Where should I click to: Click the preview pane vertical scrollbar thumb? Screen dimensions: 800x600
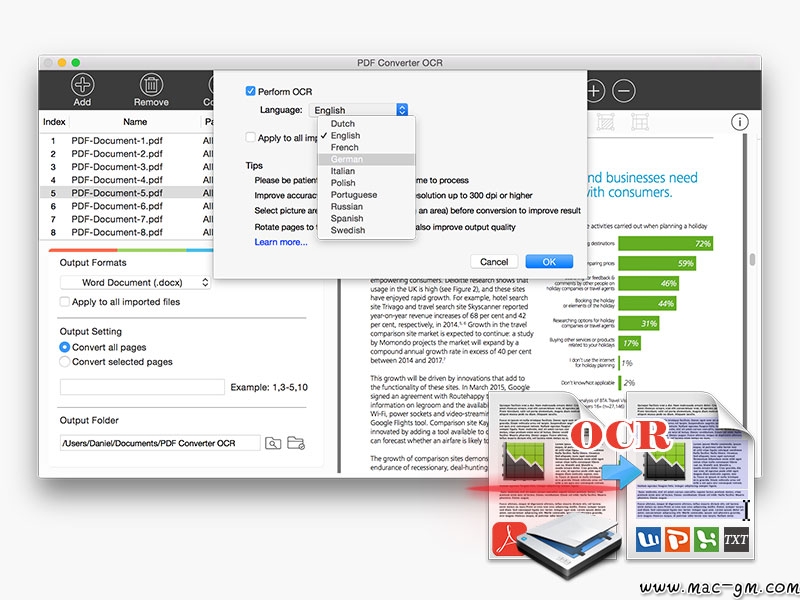tap(752, 259)
